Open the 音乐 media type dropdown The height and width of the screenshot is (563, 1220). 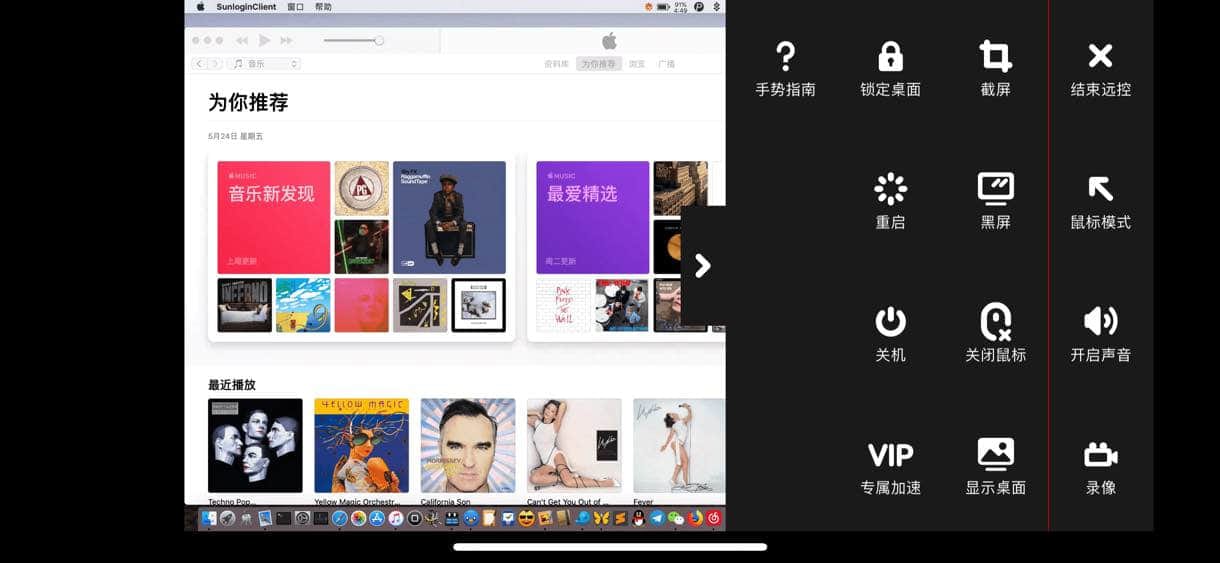coord(264,64)
